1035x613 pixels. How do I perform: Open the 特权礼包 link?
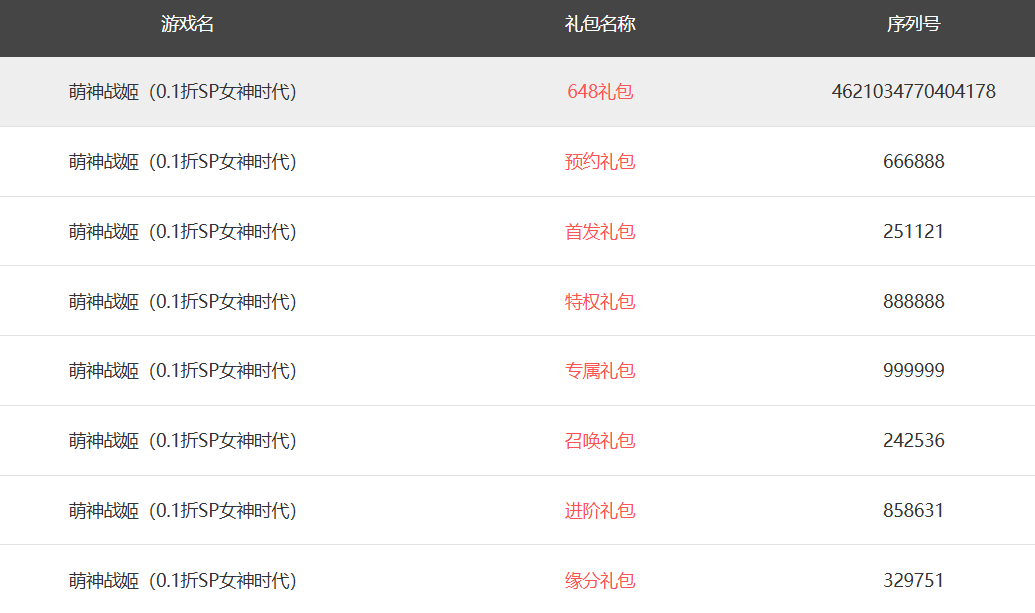600,302
